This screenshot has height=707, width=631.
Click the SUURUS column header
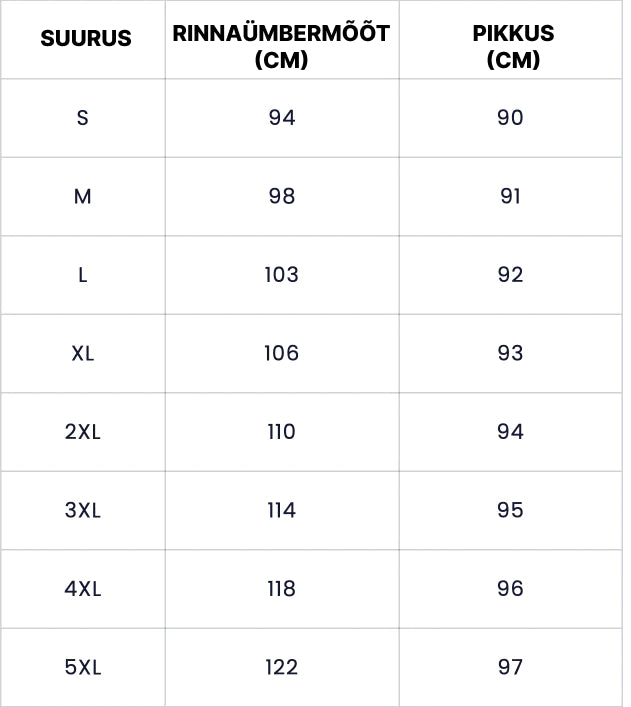point(85,39)
